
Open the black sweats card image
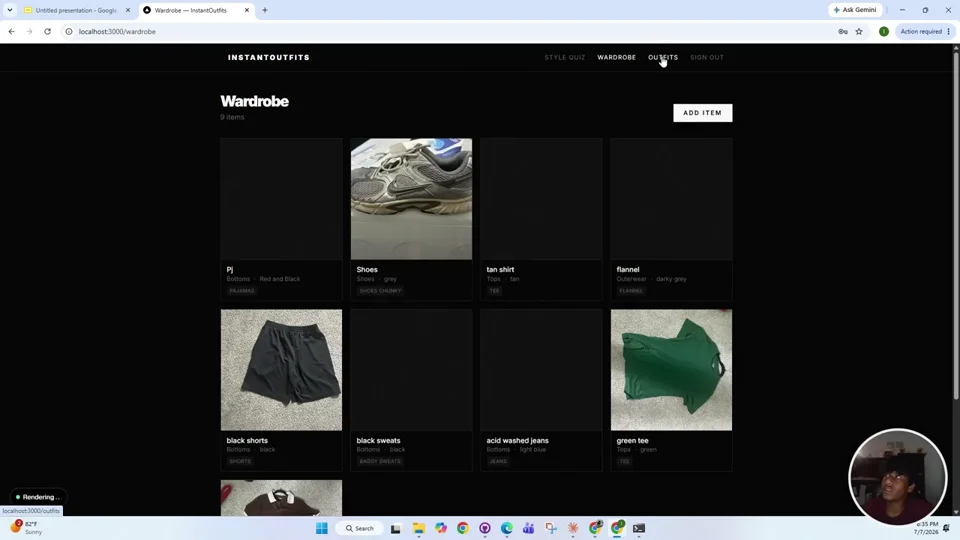tap(411, 370)
